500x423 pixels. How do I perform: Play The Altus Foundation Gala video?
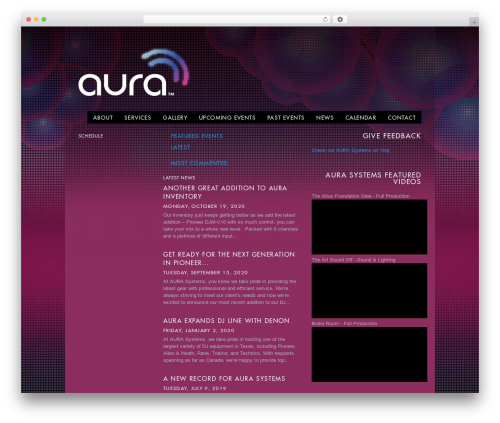[369, 227]
